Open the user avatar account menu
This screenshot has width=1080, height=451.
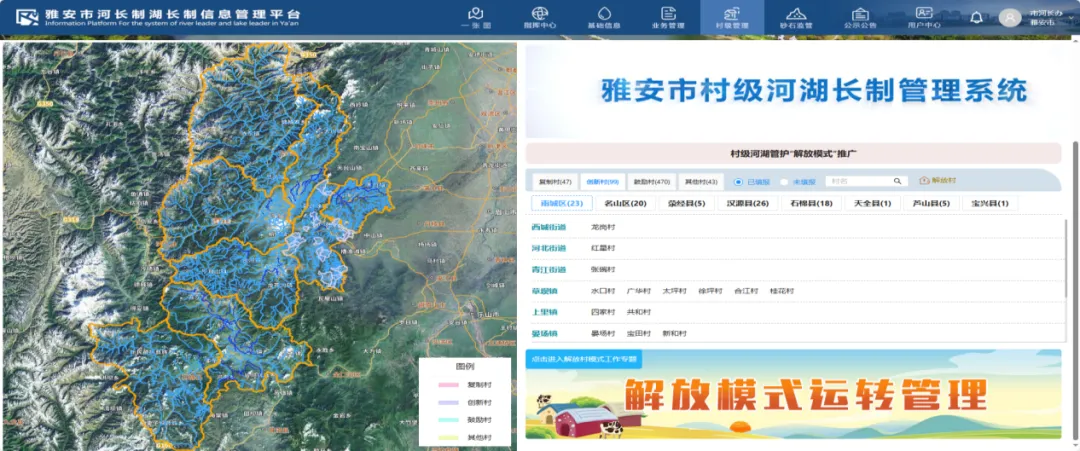coord(1010,18)
